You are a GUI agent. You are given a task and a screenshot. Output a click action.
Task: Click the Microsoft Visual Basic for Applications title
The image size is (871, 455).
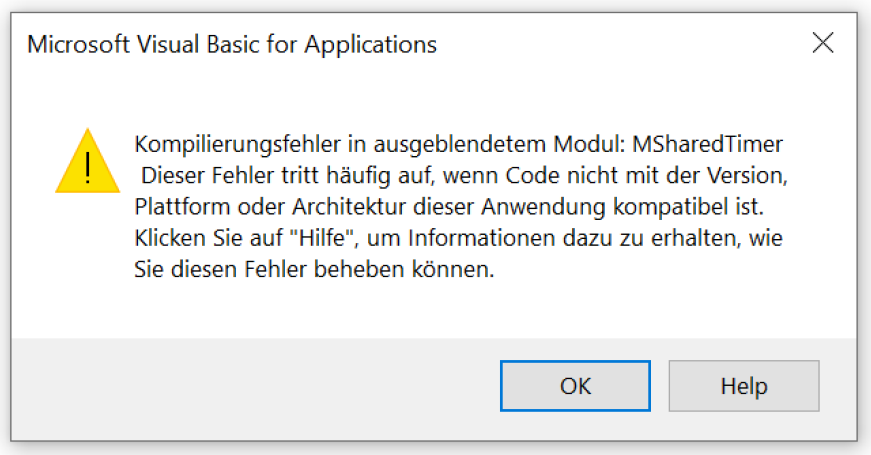click(x=232, y=44)
